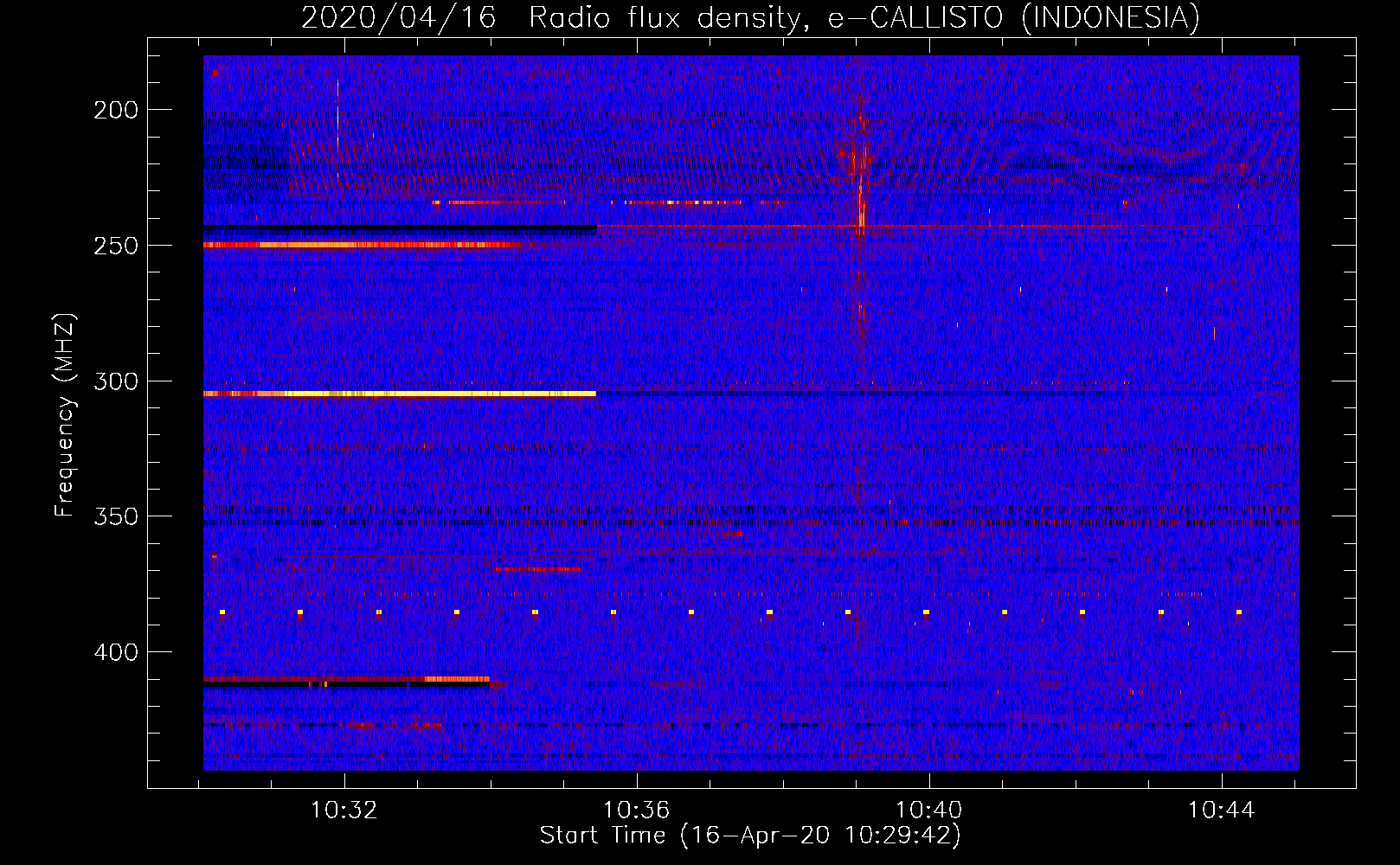Click the 10:36 time tick label
Screen dimensions: 1400x865
(x=637, y=811)
